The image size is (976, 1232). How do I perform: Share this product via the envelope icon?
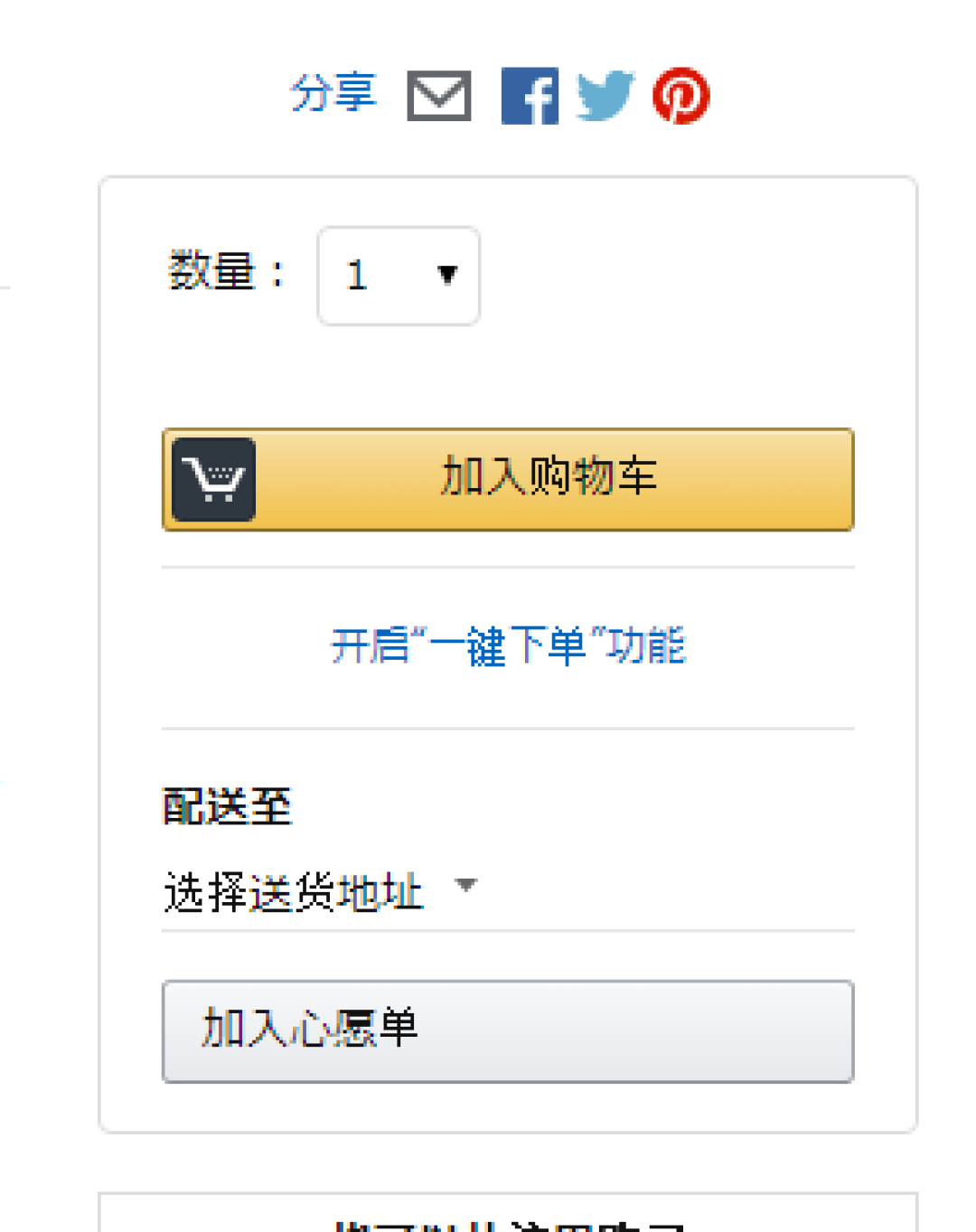pyautogui.click(x=438, y=95)
